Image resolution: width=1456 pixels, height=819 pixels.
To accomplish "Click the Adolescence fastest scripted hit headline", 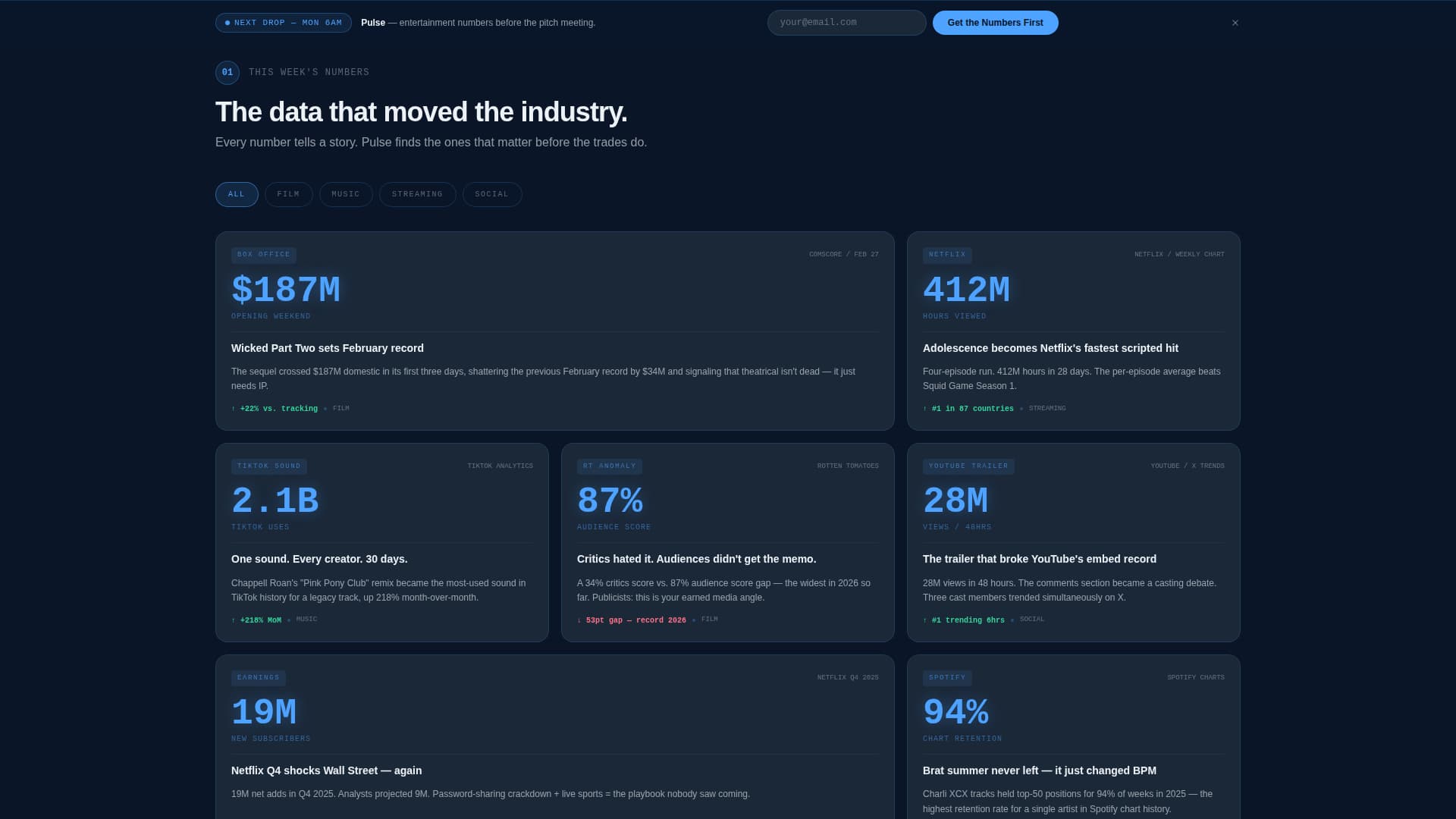I will [x=1050, y=348].
